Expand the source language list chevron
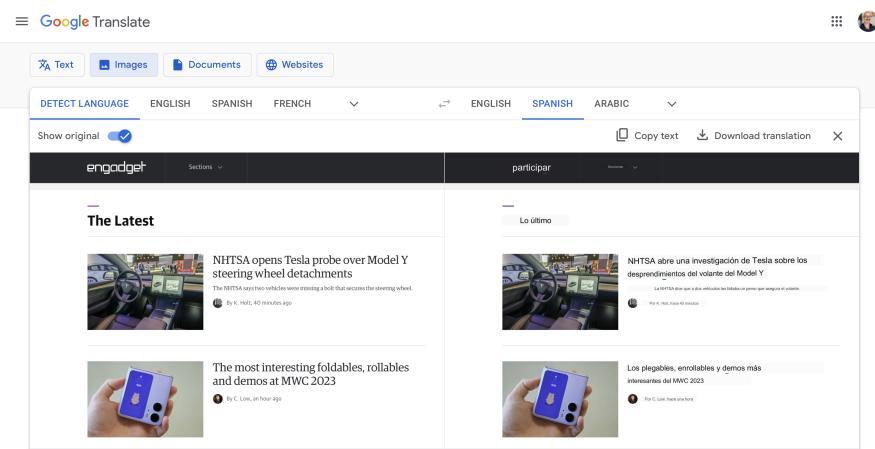 (354, 104)
